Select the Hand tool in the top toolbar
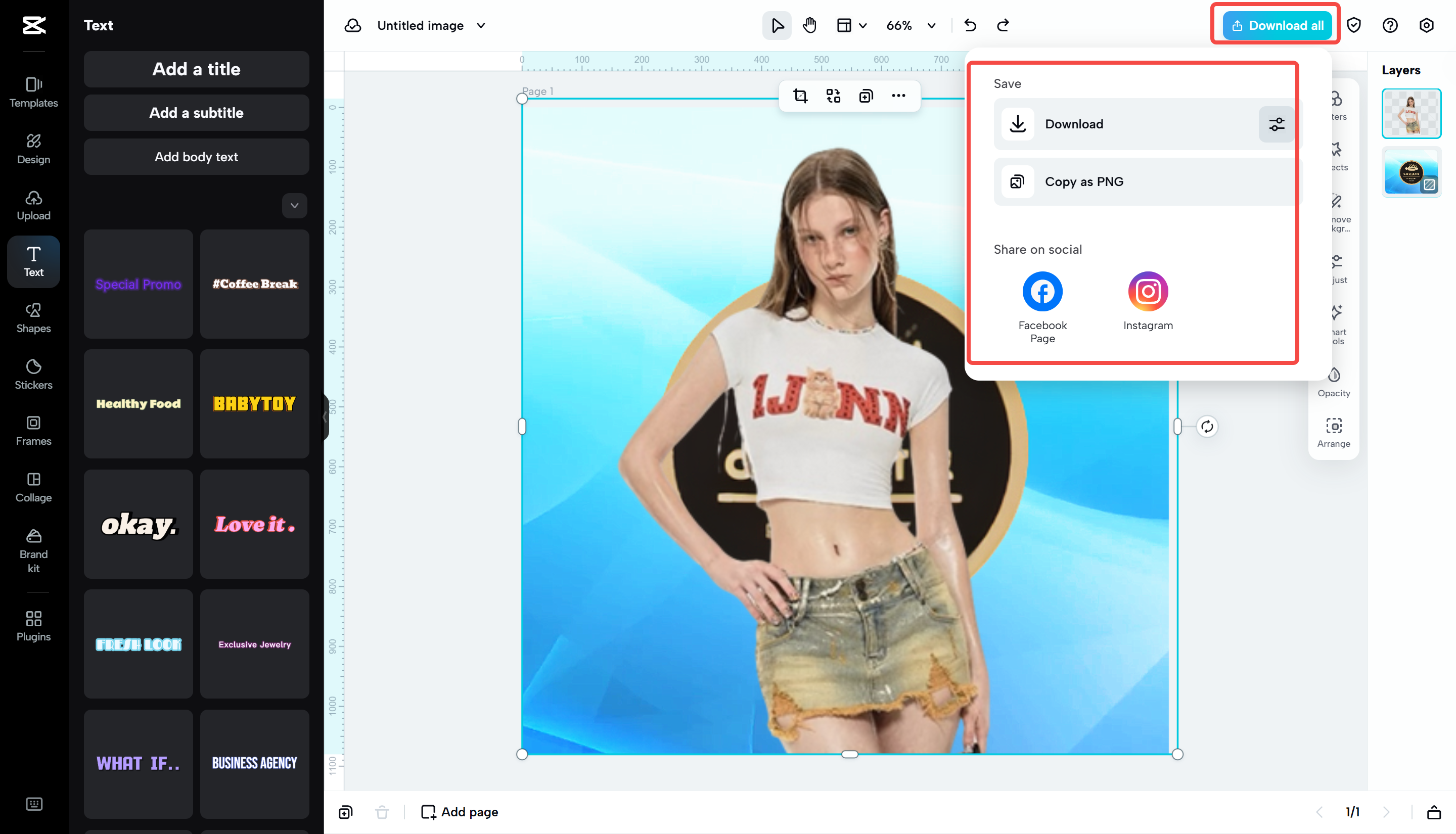Viewport: 1456px width, 834px height. point(809,25)
